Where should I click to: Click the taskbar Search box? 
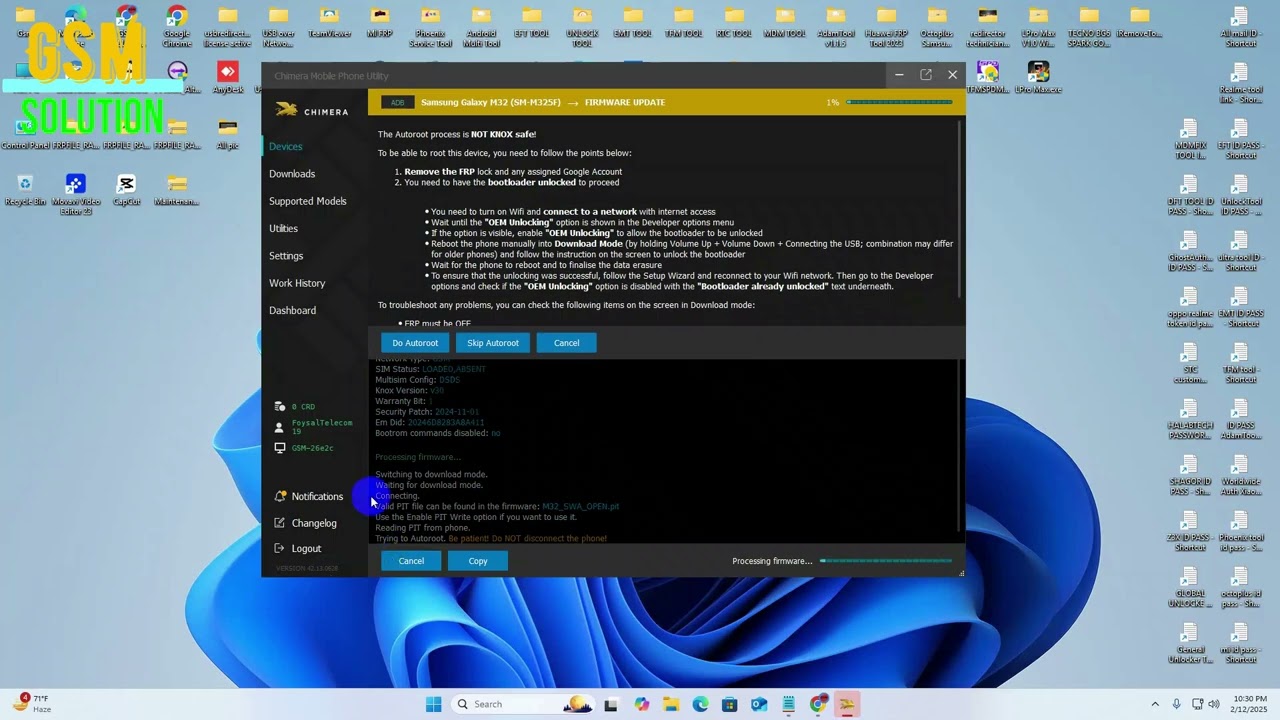(x=521, y=704)
